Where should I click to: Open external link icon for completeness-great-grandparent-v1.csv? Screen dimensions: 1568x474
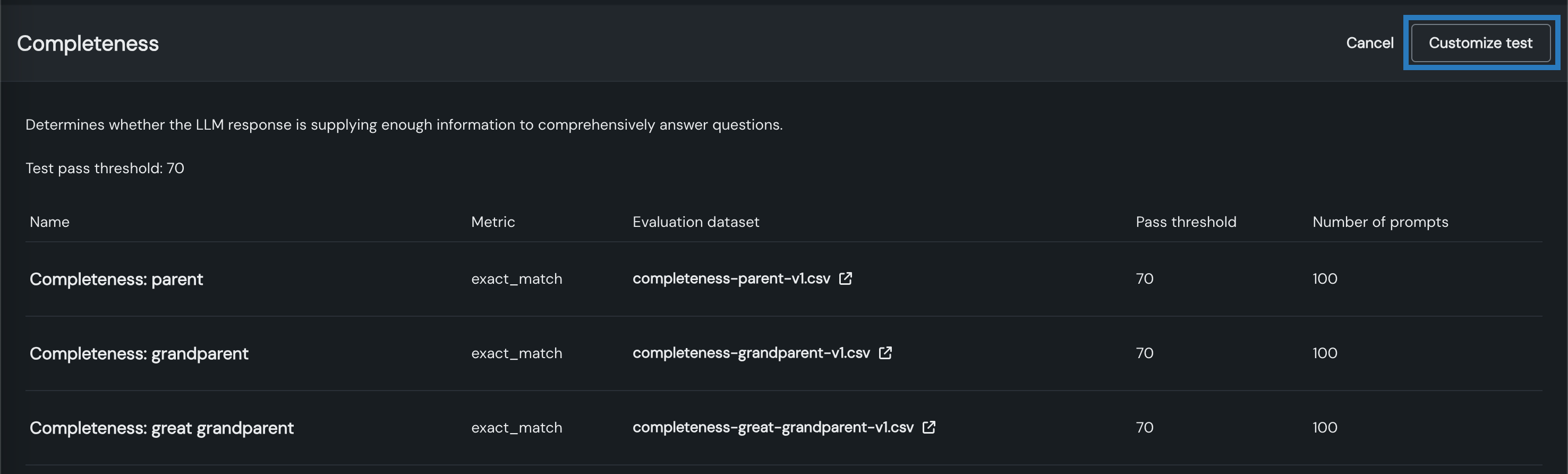929,427
